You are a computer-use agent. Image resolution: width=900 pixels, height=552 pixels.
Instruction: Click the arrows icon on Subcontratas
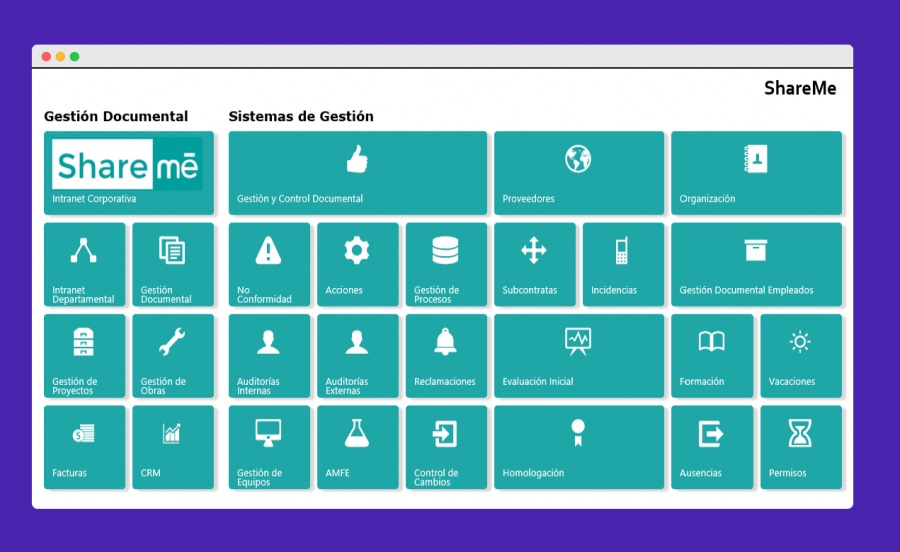point(534,250)
